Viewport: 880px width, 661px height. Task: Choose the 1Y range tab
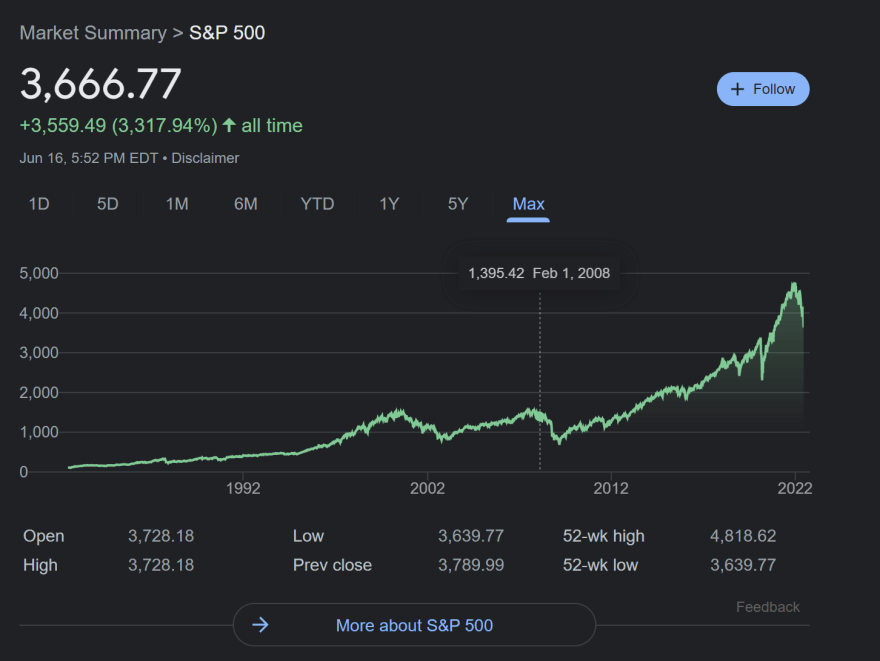(x=389, y=204)
